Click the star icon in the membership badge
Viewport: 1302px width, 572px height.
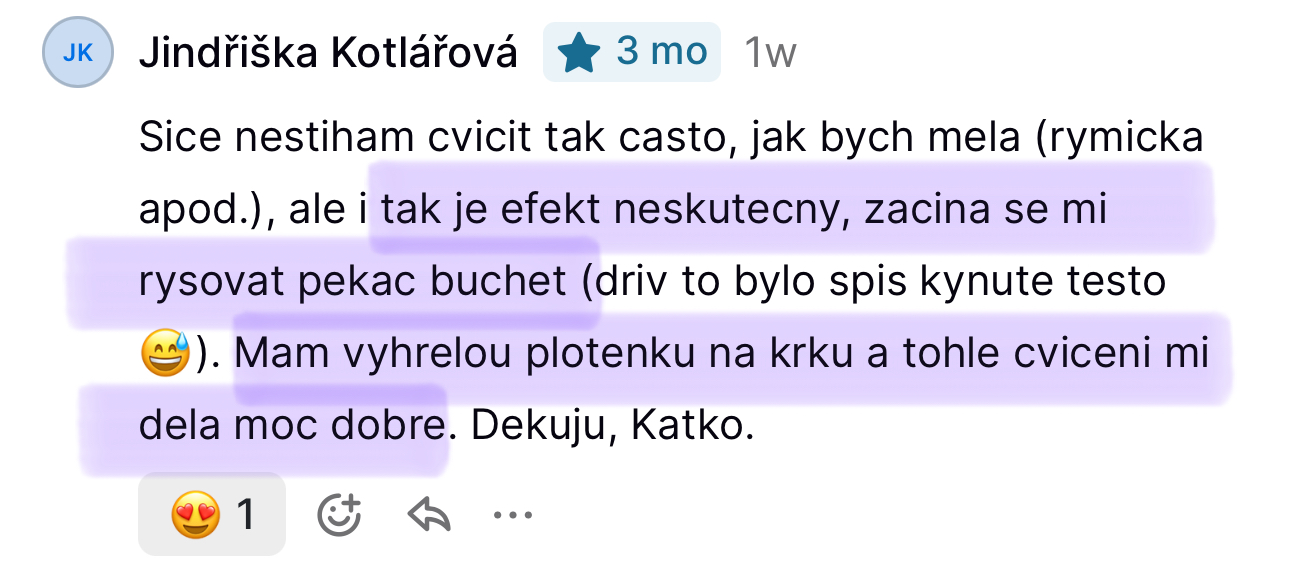point(578,53)
